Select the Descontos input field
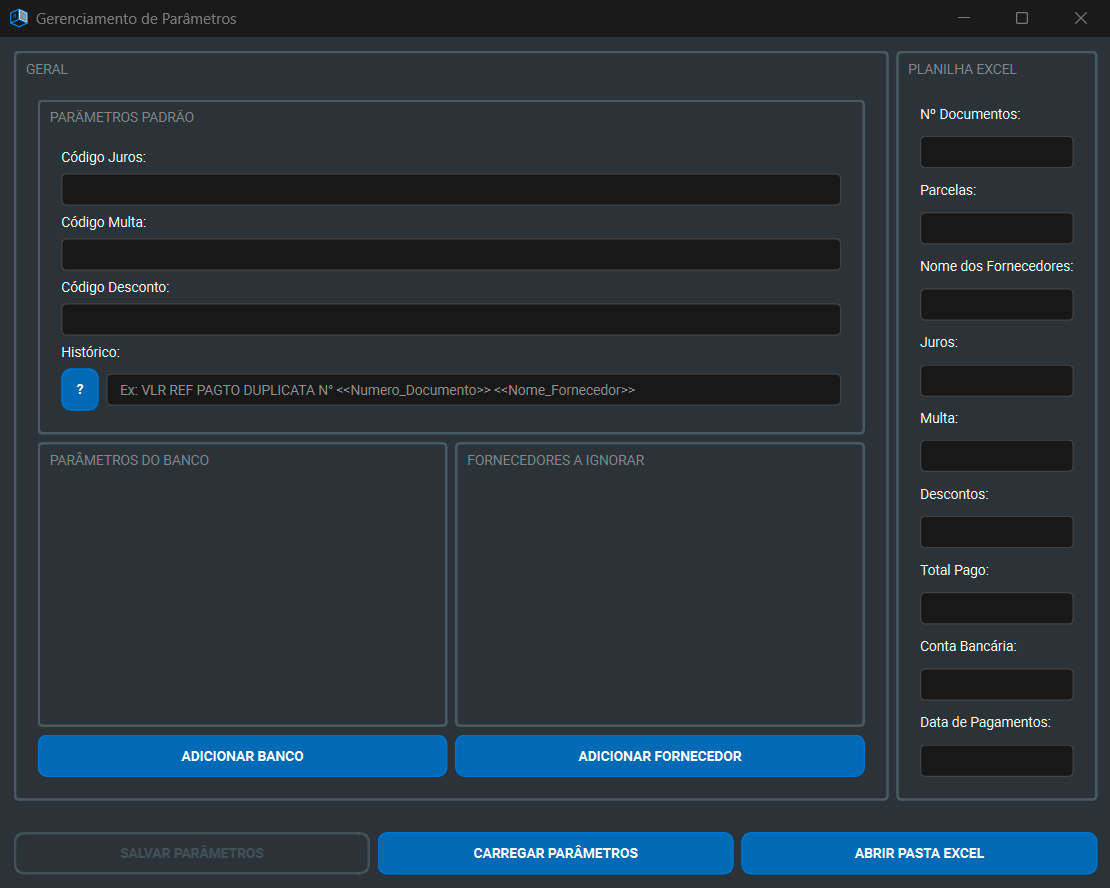The height and width of the screenshot is (888, 1110). [996, 532]
